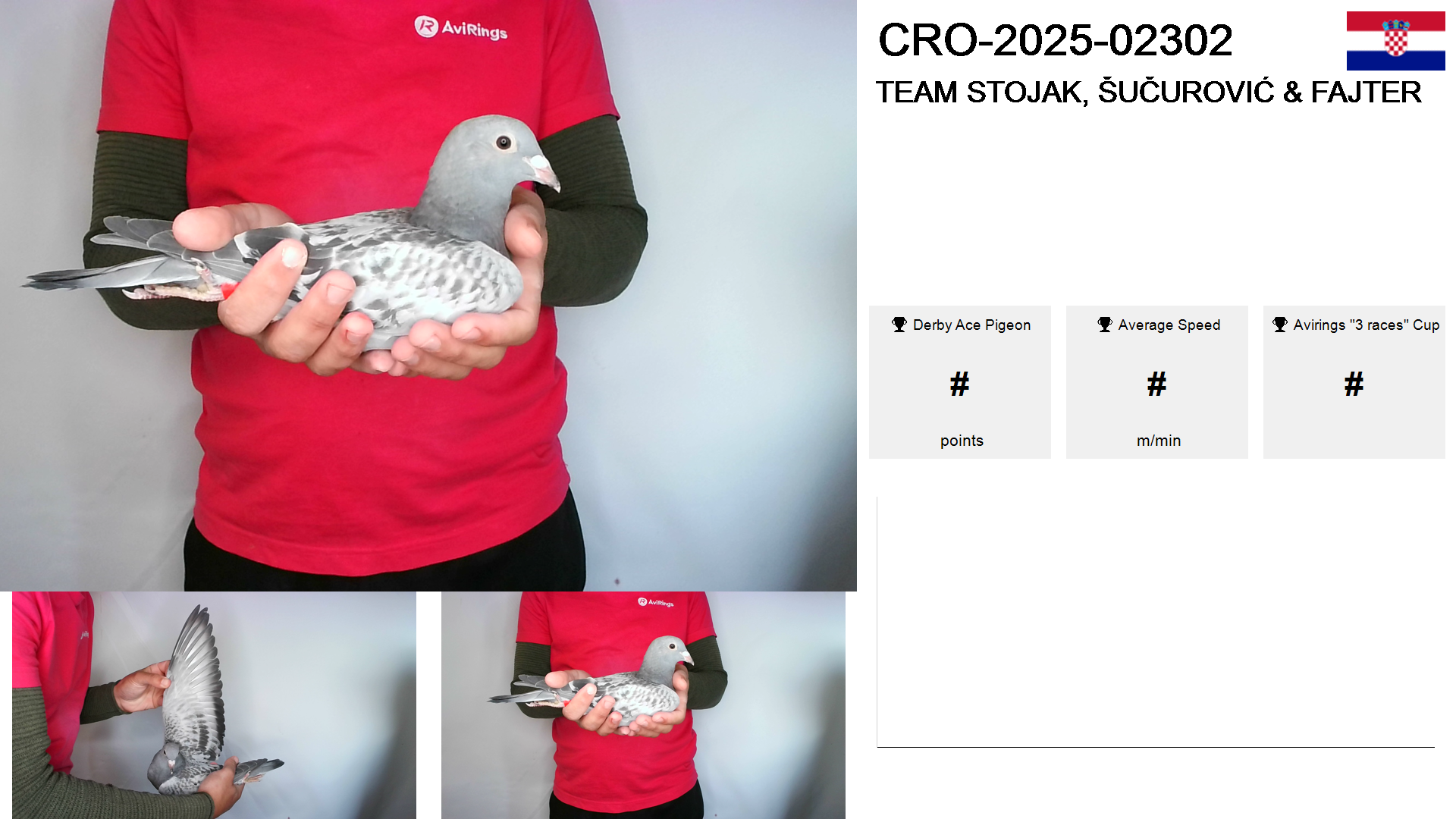Click the Avirings 3 races Cup trophy icon
This screenshot has width=1456, height=819.
click(1280, 325)
